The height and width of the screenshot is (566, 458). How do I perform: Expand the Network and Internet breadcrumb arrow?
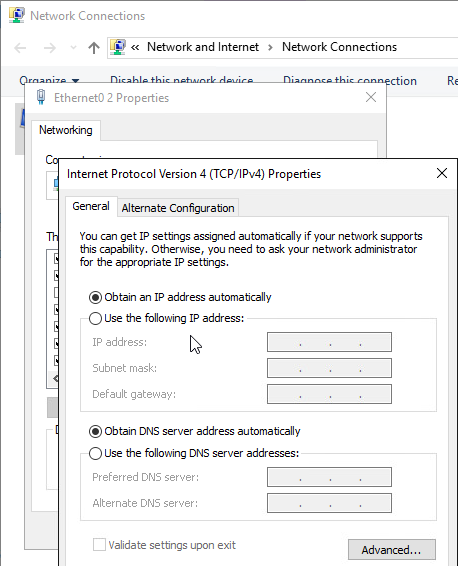pos(270,47)
